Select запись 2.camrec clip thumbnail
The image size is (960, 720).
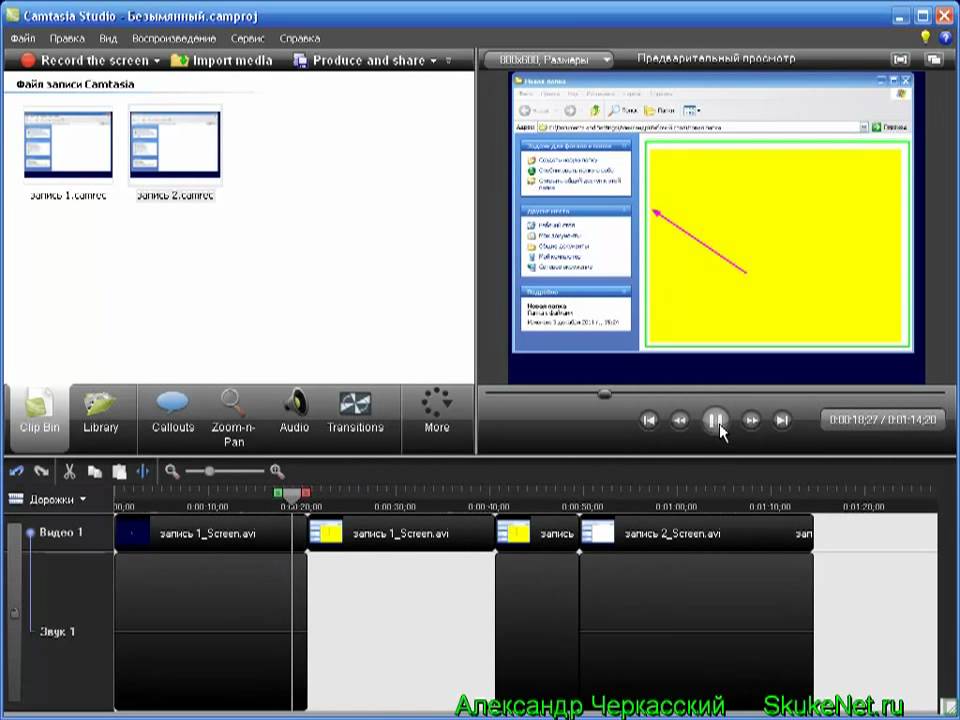(x=174, y=146)
